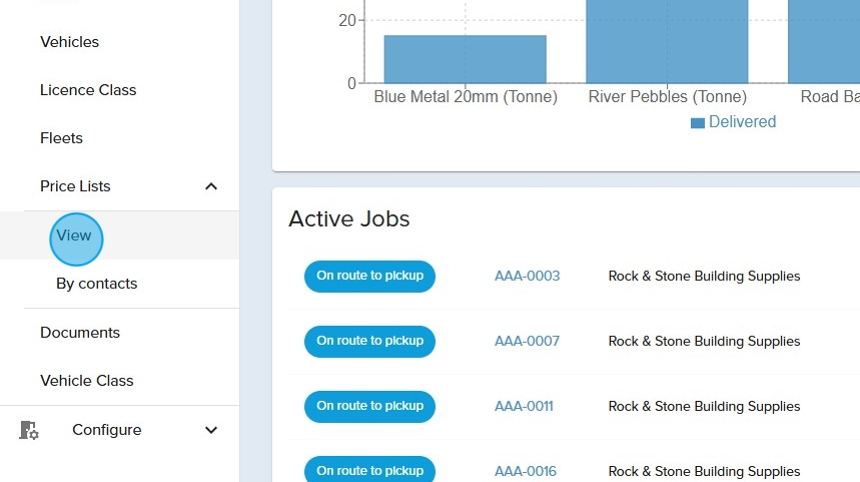The image size is (860, 482).
Task: Go to Licence Class page
Action: 88,90
